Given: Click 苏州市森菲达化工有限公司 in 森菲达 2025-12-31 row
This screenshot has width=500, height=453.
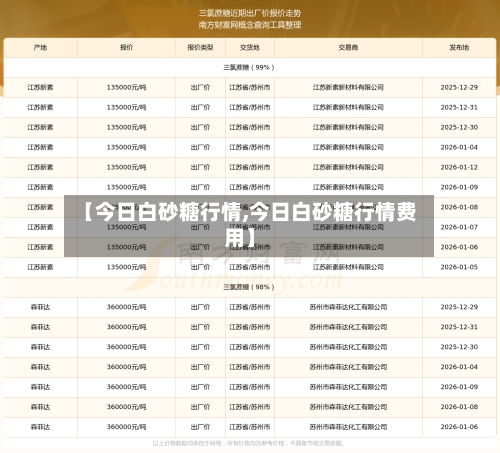Looking at the screenshot, I should (348, 327).
